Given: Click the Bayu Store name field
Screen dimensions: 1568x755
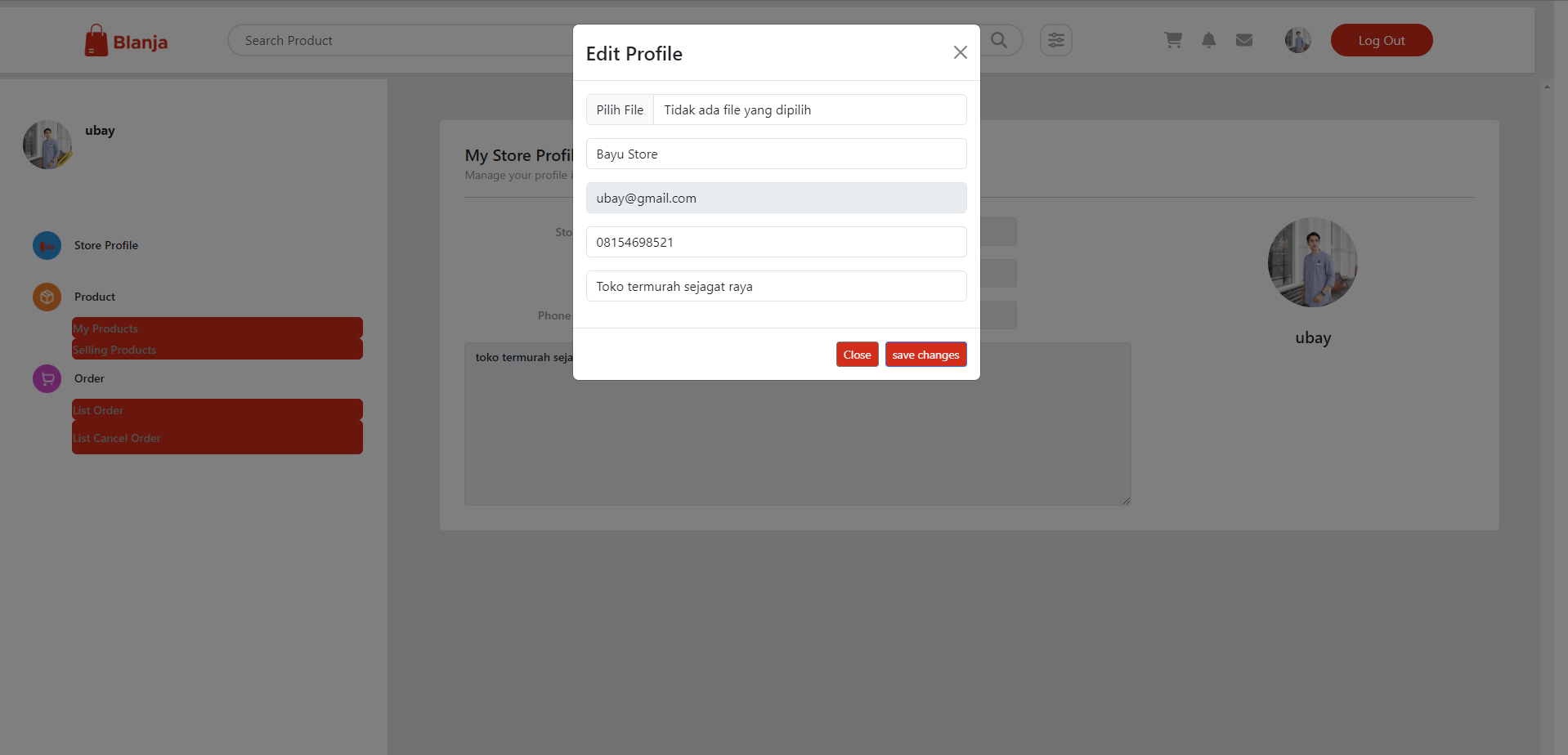Looking at the screenshot, I should (x=775, y=154).
